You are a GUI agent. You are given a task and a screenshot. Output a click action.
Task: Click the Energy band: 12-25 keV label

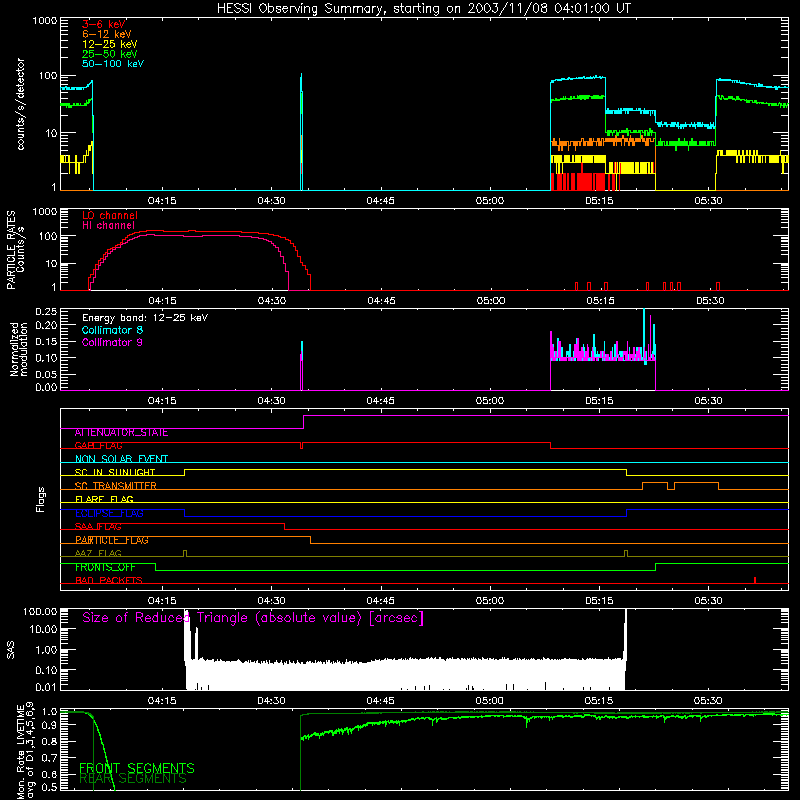click(145, 318)
